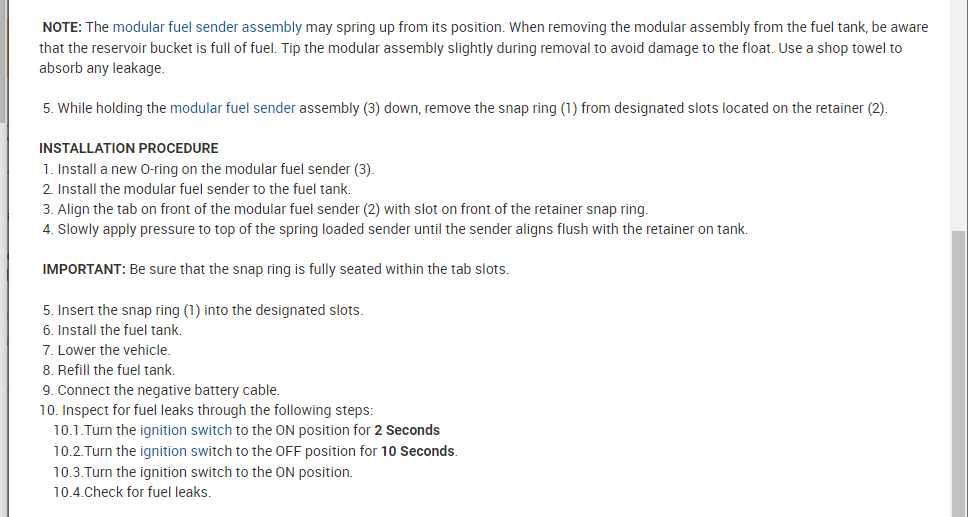Click the "Inspect for fuel leaks" step 10 text
968x517 pixels.
pyautogui.click(x=216, y=410)
